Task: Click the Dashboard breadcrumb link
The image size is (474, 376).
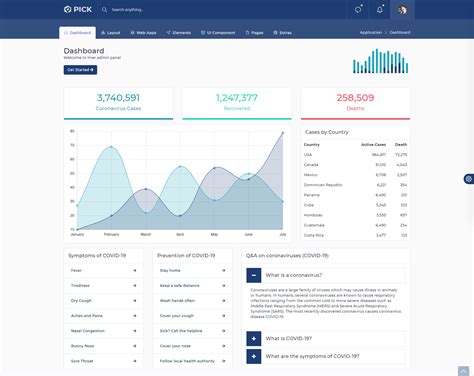Action: pos(400,32)
